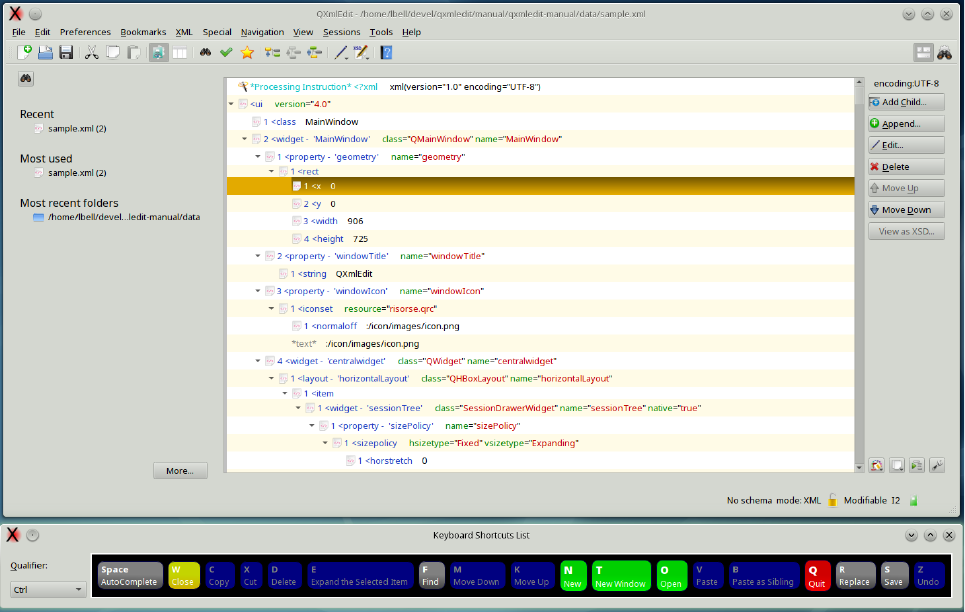
Task: Open the Qualifier dropdown showing Ctrl
Action: click(48, 590)
